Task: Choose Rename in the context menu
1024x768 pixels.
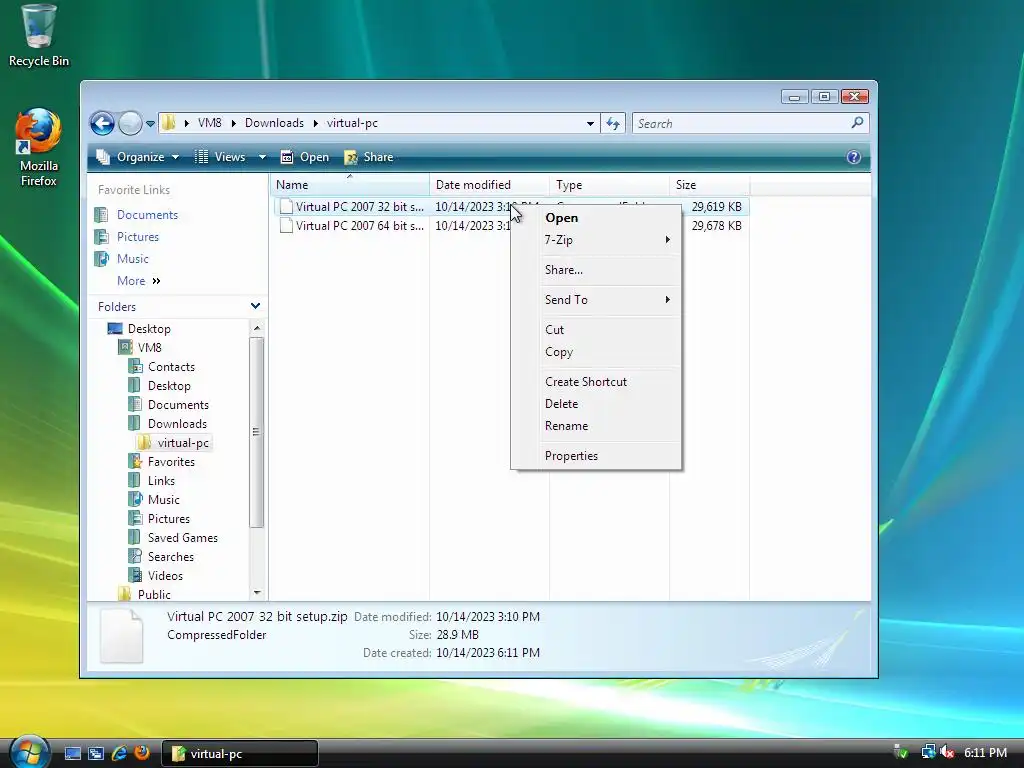Action: 596,426
